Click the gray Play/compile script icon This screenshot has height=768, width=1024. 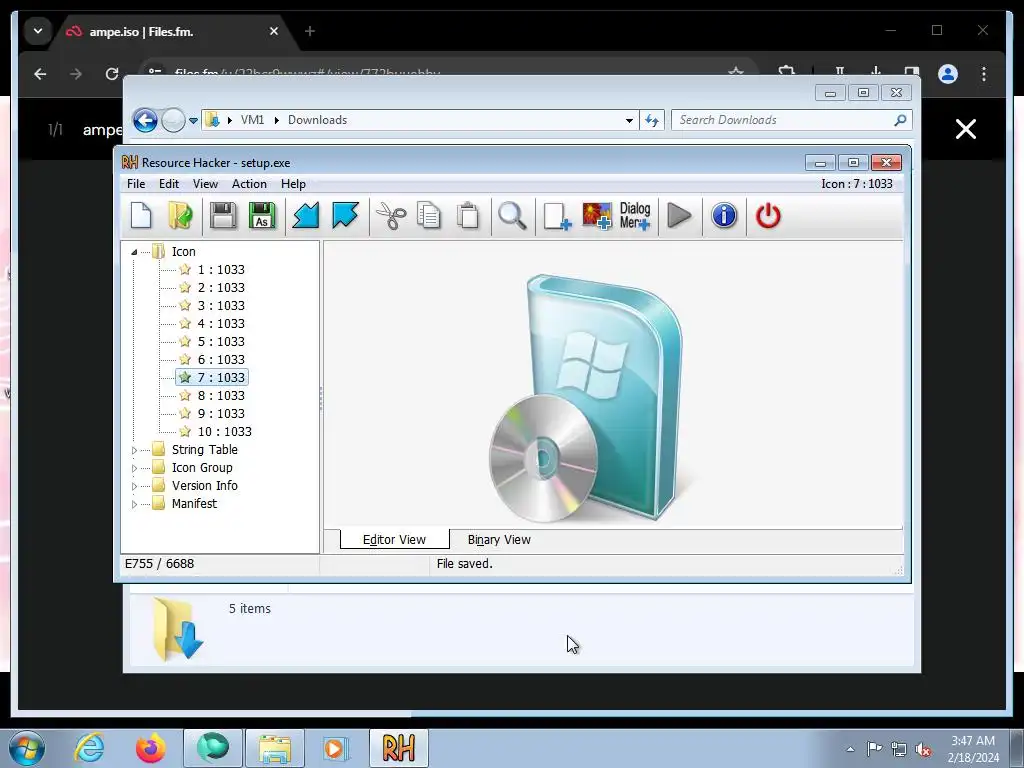(x=680, y=216)
